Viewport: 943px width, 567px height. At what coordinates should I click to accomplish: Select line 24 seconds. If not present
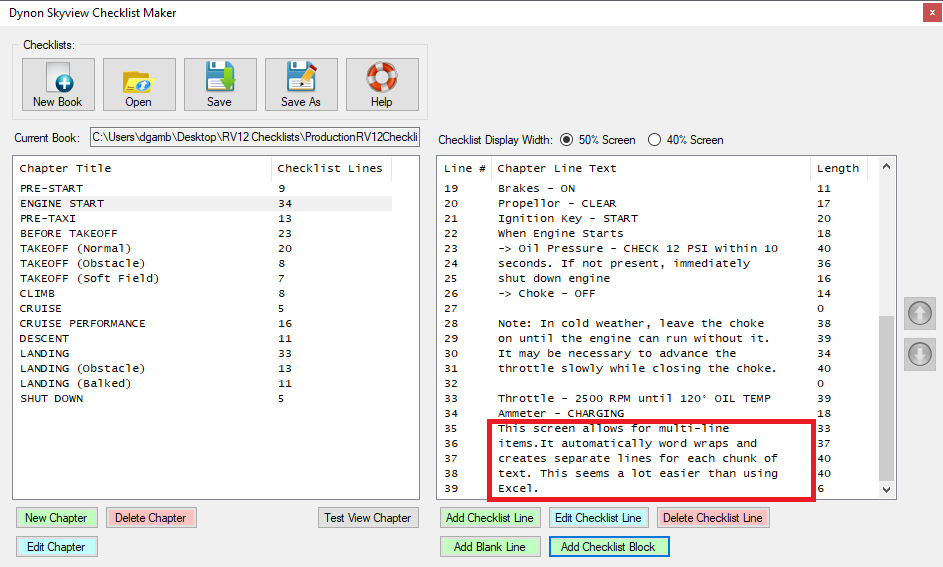[x=655, y=263]
